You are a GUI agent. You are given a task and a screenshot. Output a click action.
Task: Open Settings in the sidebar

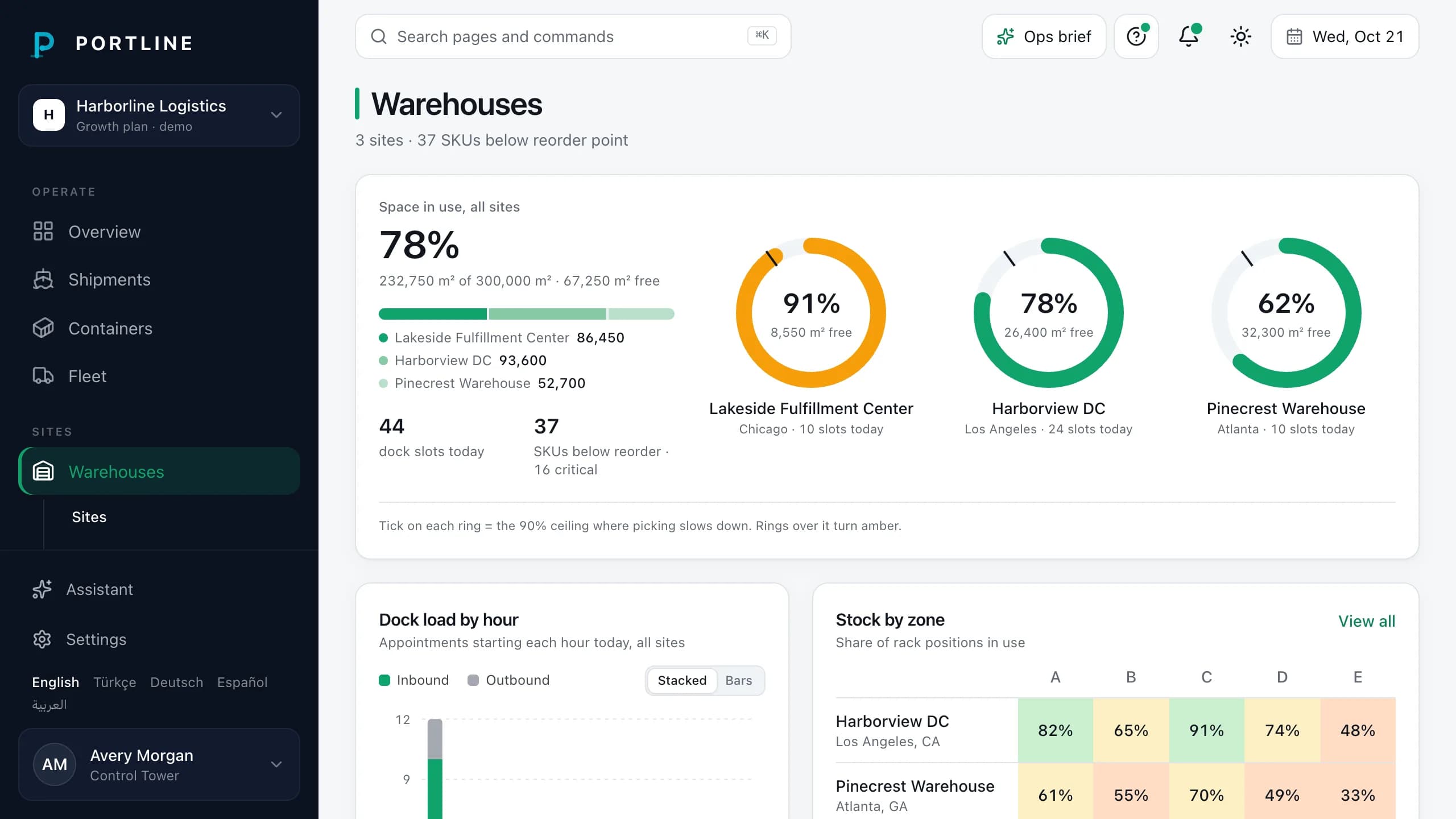(x=159, y=639)
